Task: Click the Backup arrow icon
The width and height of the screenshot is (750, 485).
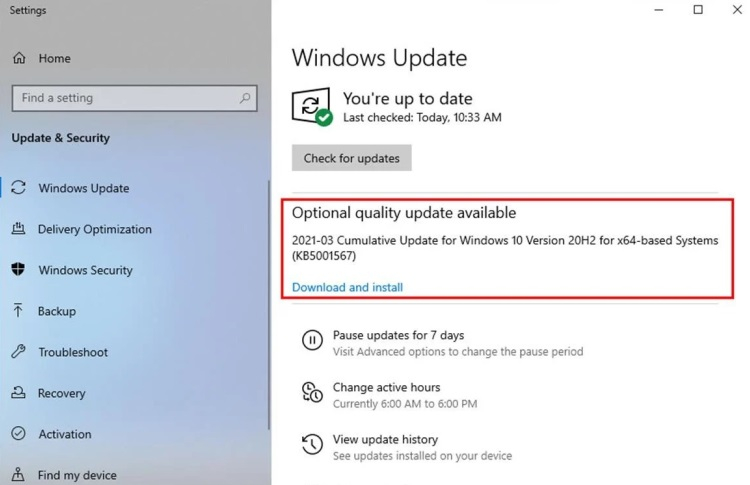Action: click(18, 311)
